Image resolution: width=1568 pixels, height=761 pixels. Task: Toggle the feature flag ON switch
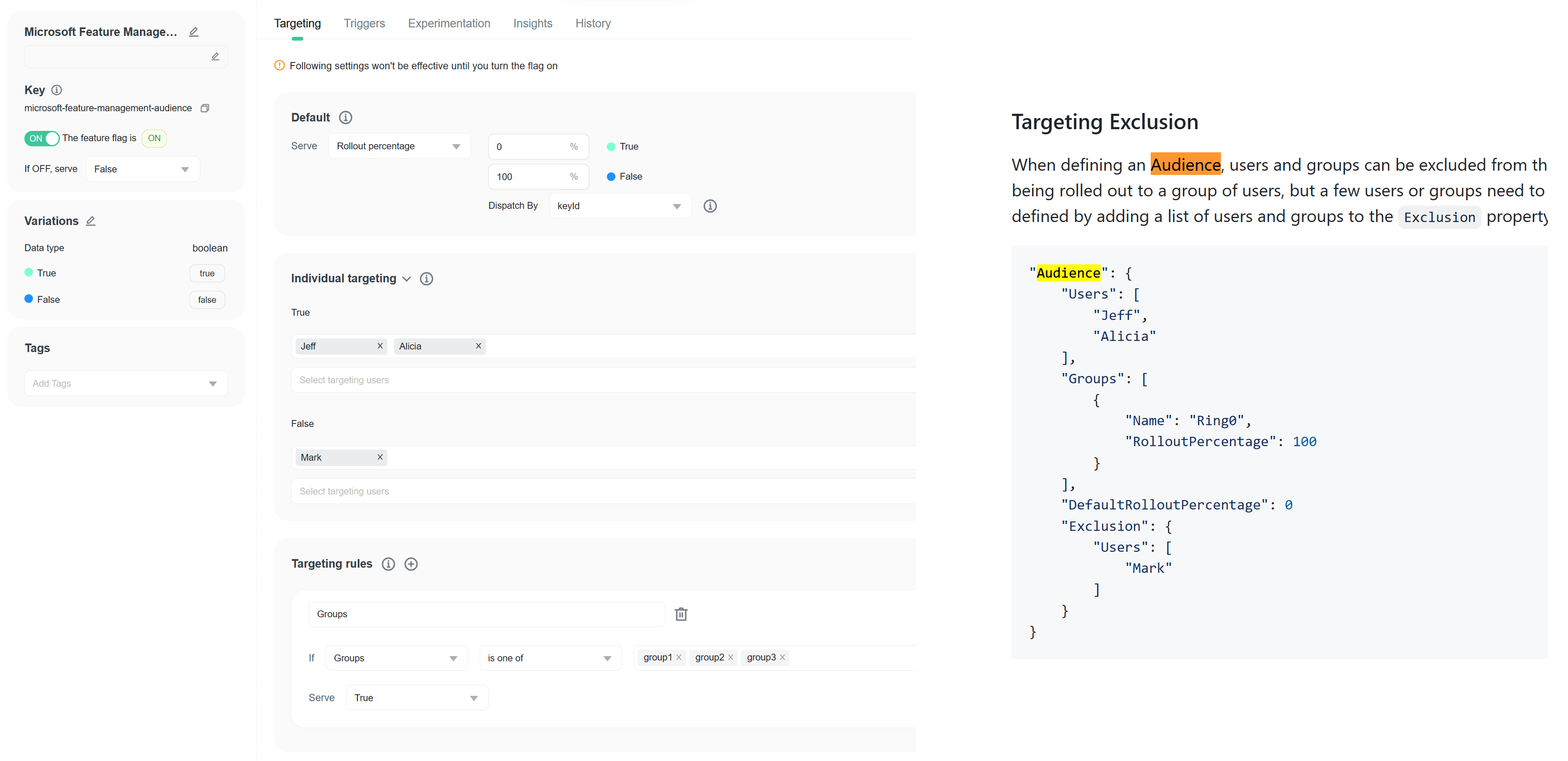[42, 138]
